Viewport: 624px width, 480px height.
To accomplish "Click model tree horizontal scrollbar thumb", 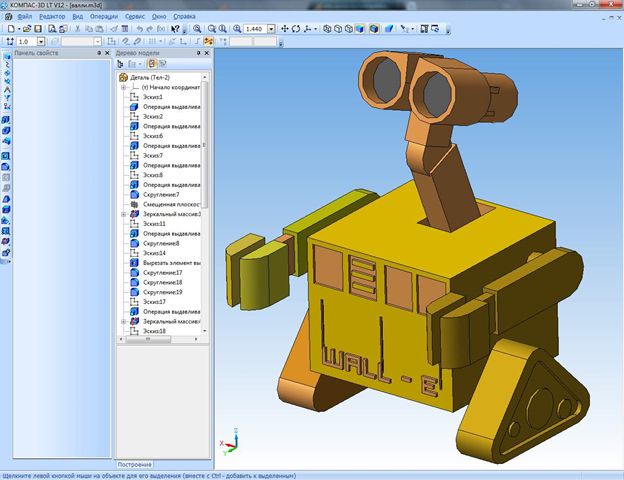I will [148, 339].
